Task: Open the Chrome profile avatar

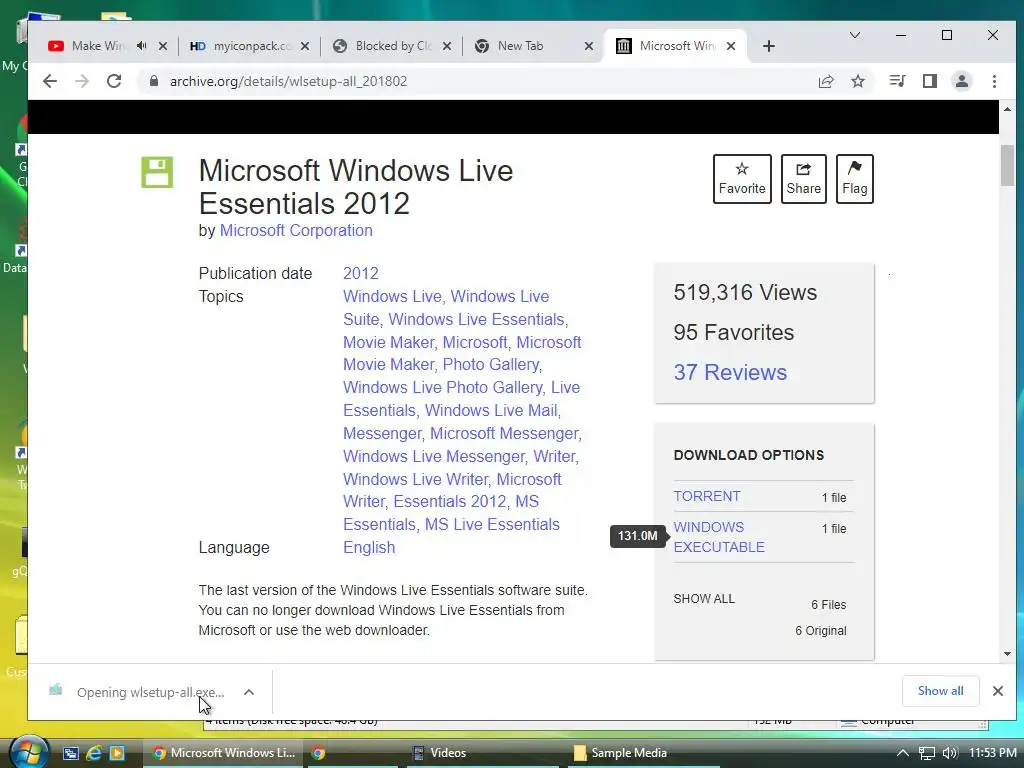Action: coord(962,81)
